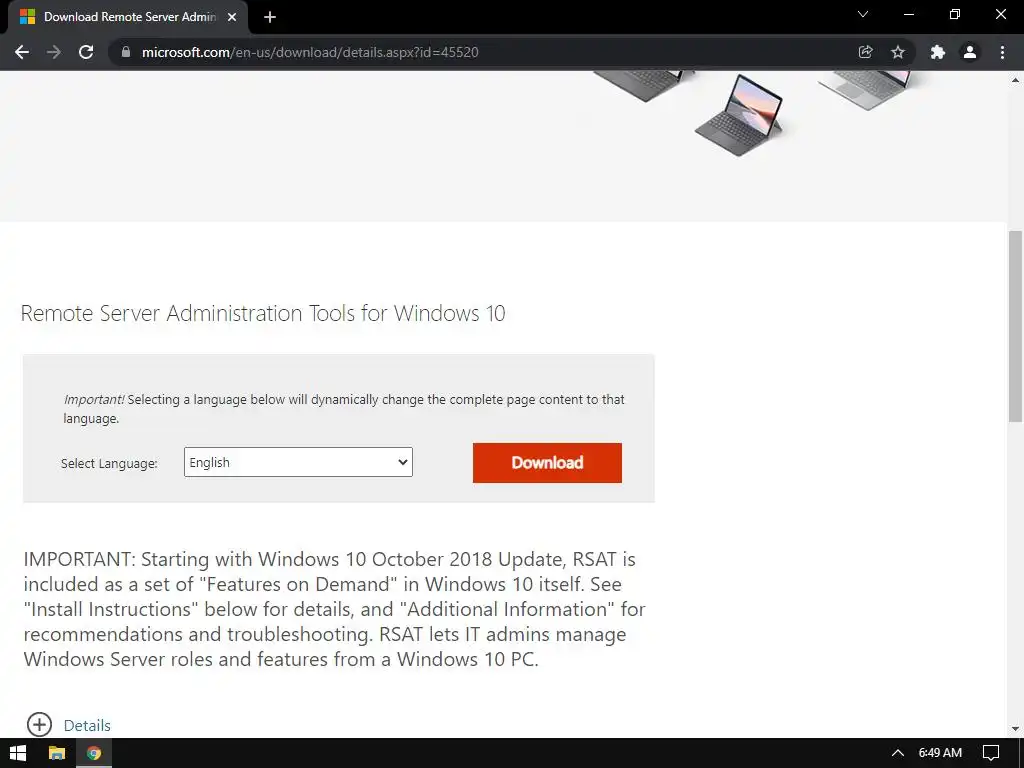
Task: Open the notification center icon
Action: pyautogui.click(x=991, y=753)
